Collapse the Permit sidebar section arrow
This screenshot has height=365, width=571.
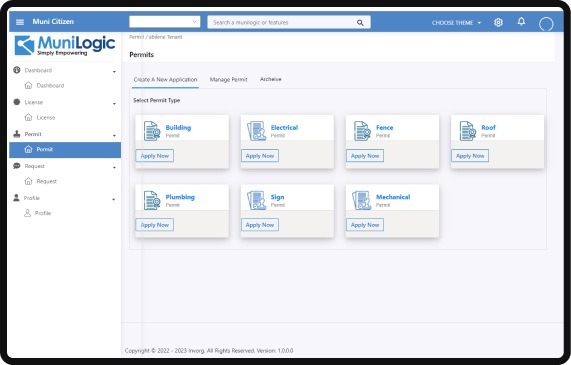tap(114, 135)
